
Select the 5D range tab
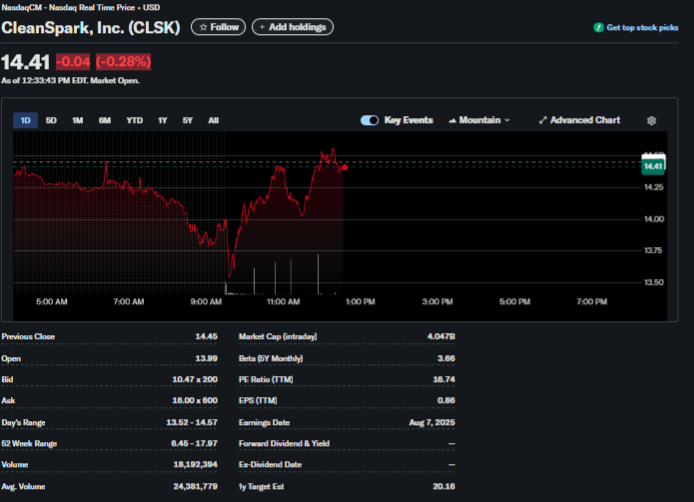point(51,120)
